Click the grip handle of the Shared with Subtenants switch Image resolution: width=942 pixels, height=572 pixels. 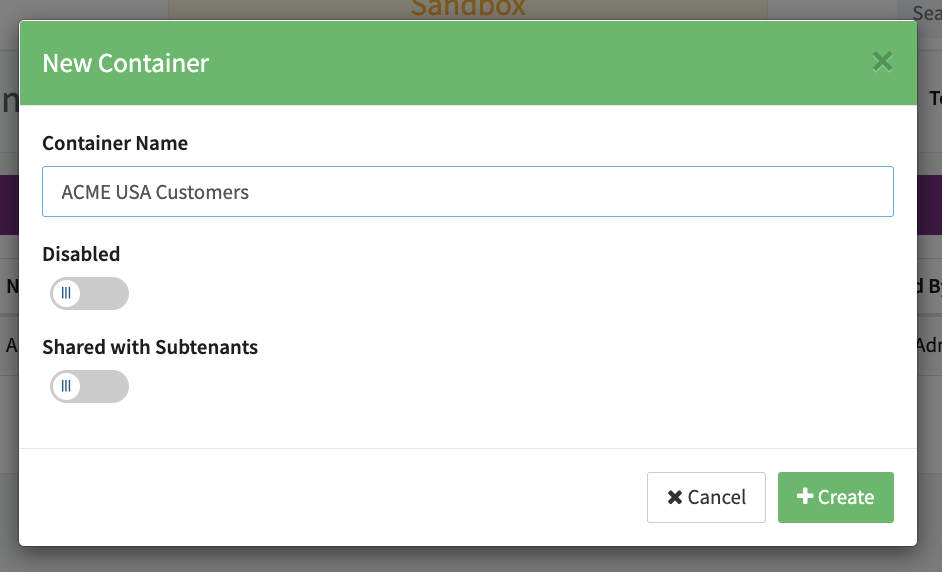click(66, 386)
